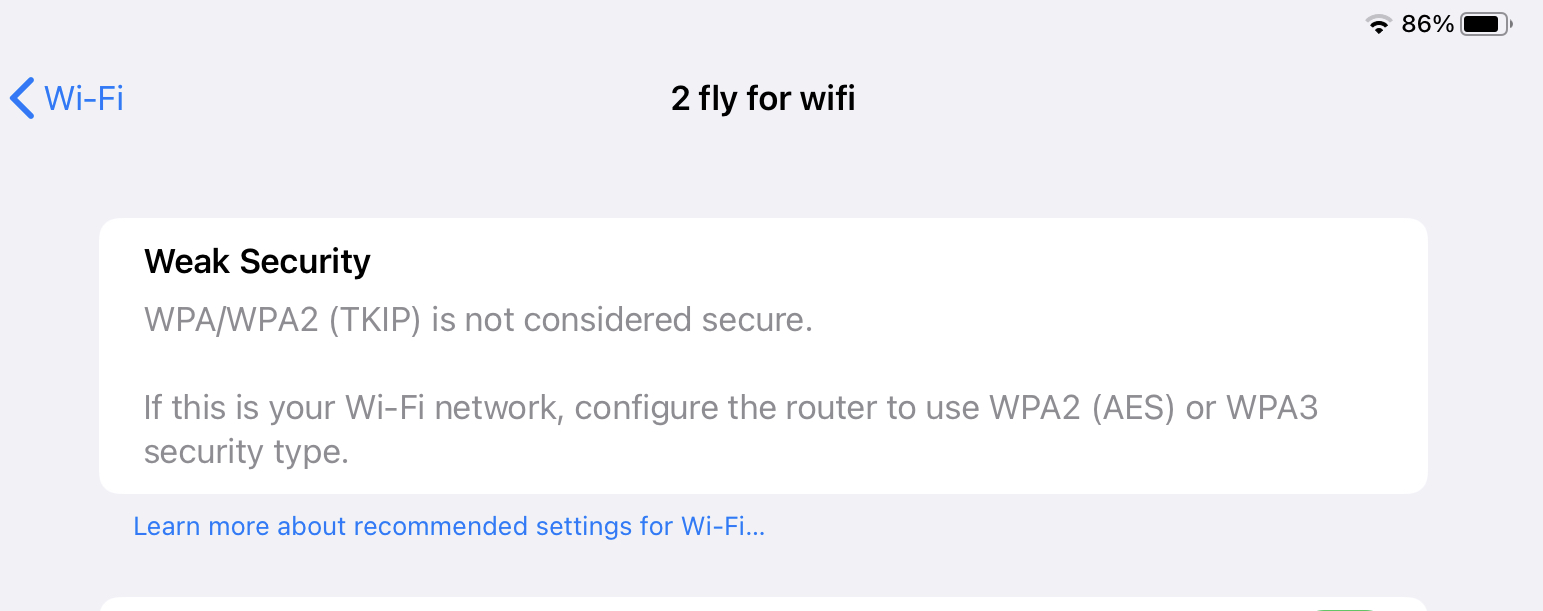Tap empty navigation bar right of title
Screen dimensions: 1543x611
[x=1150, y=98]
